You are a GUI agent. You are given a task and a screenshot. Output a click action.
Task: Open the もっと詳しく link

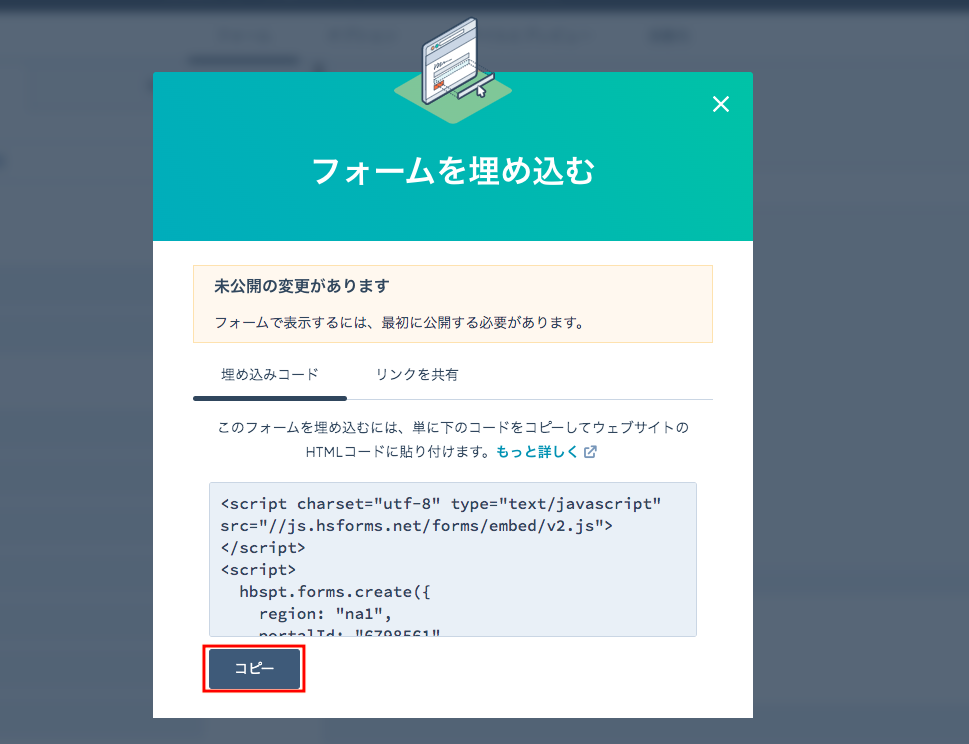[x=537, y=452]
